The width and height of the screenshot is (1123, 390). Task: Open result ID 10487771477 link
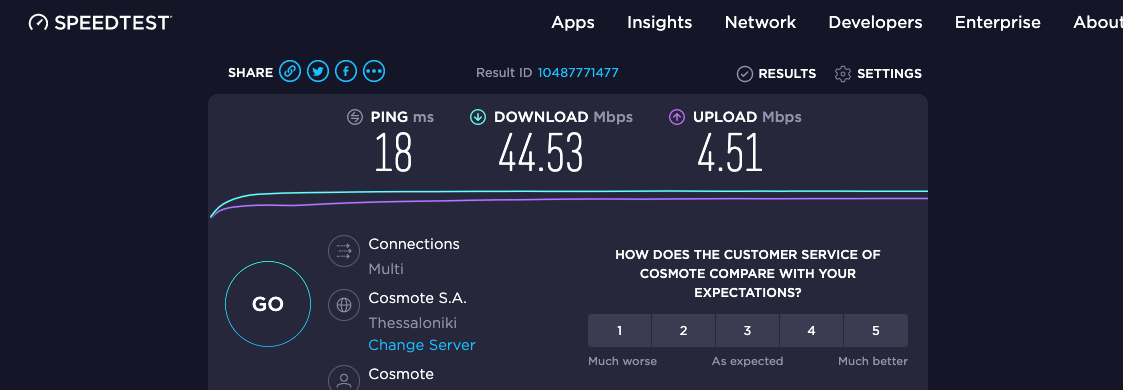point(578,72)
